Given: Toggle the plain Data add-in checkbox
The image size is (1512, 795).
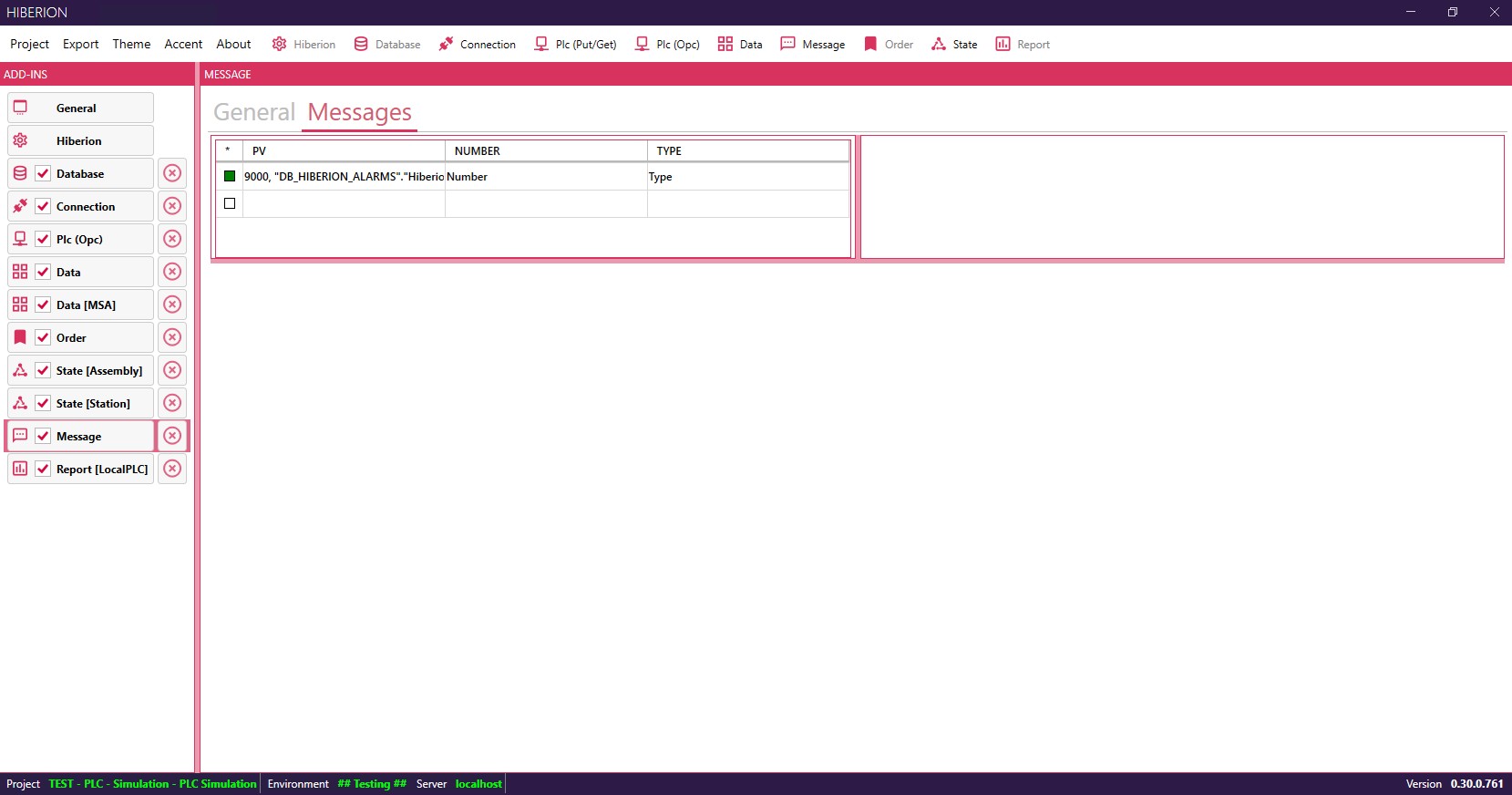Looking at the screenshot, I should click(43, 272).
